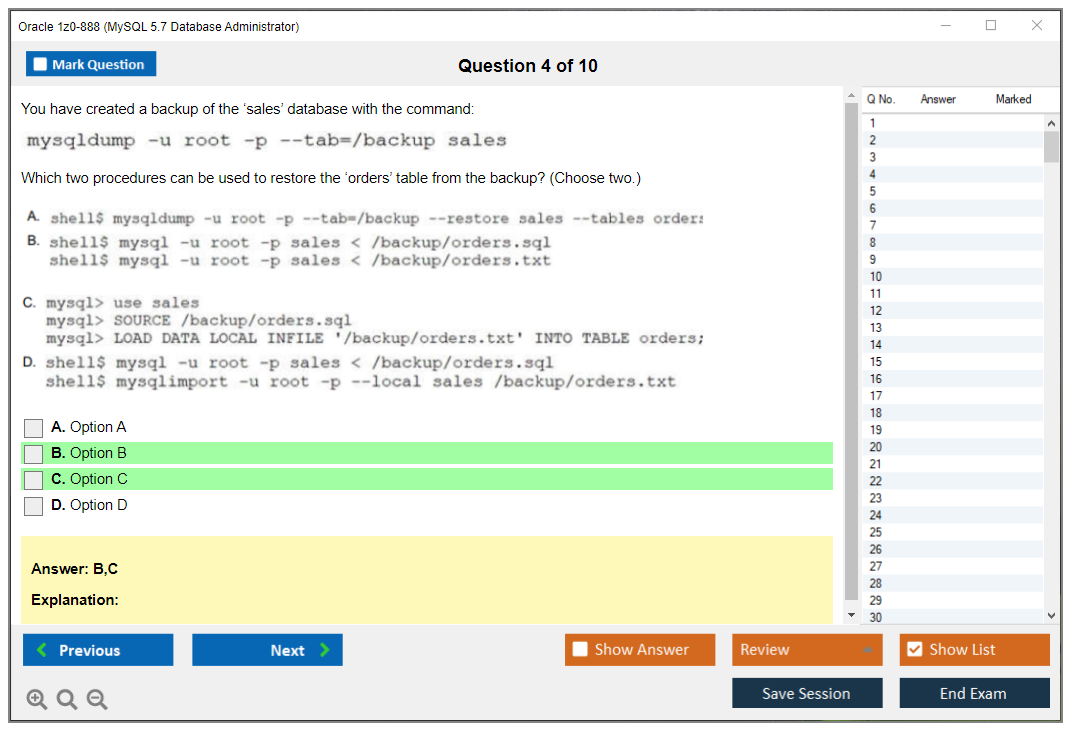Click the Marked column header
This screenshot has width=1075, height=735.
pyautogui.click(x=1013, y=99)
